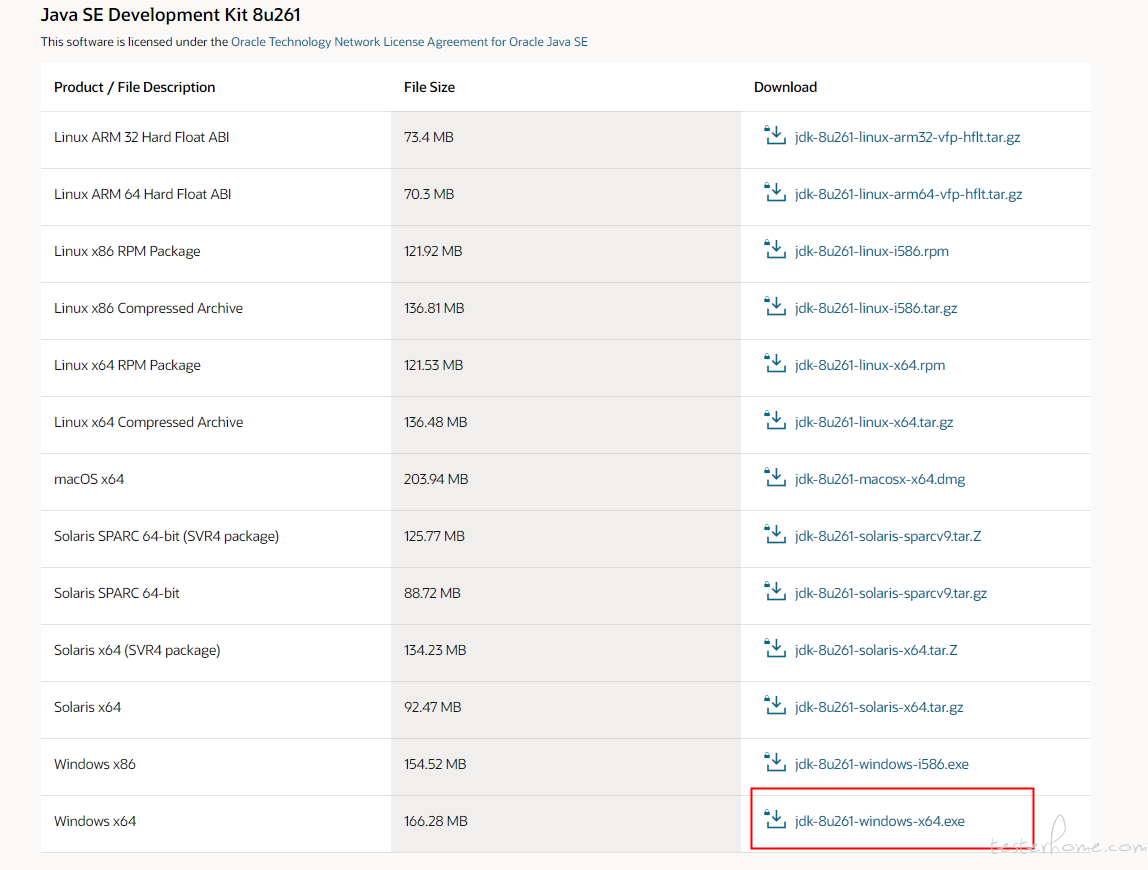
Task: Click download icon beside jdk-8u261-windows-x64.exe
Action: coord(775,820)
